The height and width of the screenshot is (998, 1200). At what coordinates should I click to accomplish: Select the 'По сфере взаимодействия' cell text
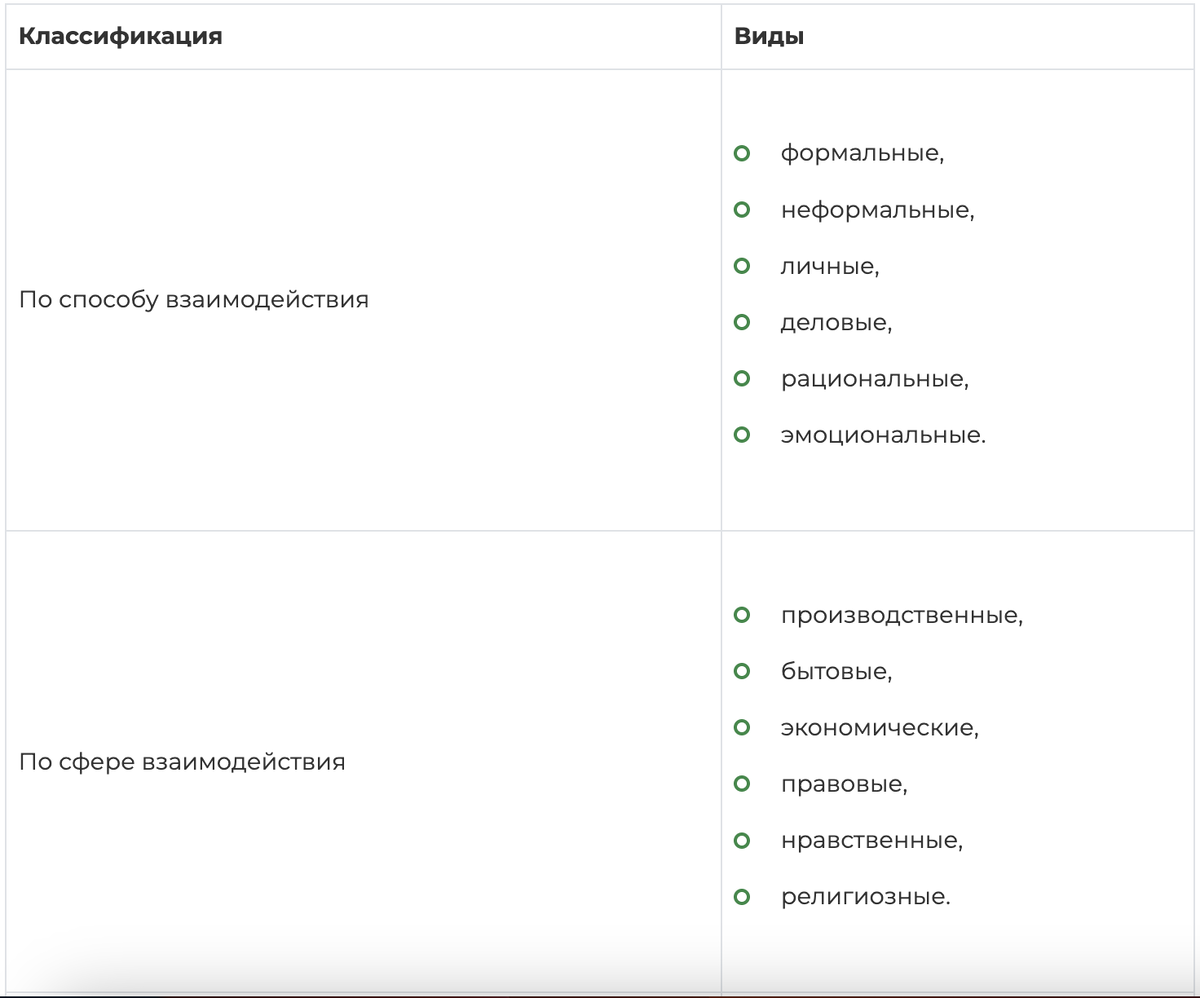[x=182, y=761]
